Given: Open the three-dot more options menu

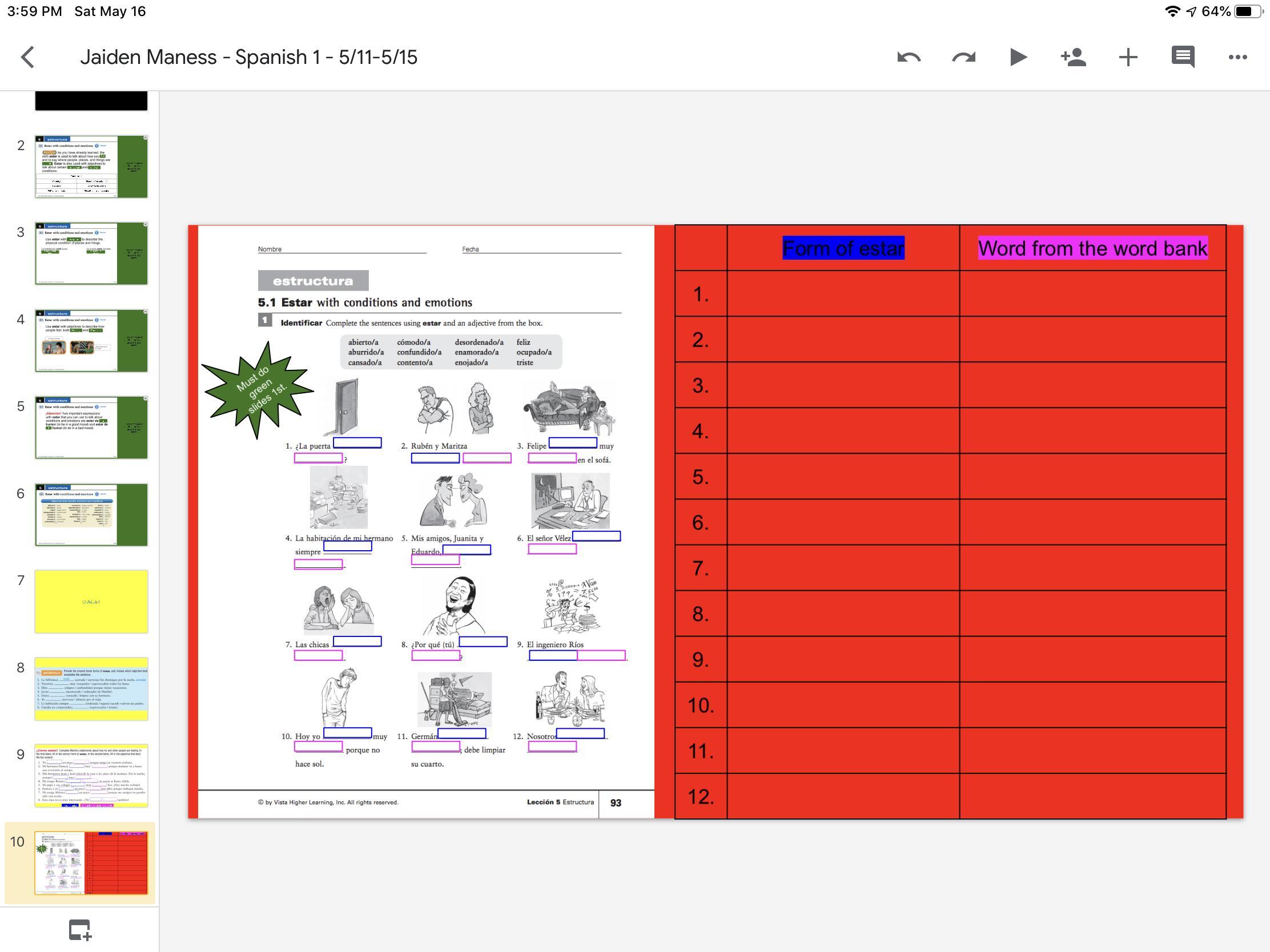Looking at the screenshot, I should (x=1237, y=57).
